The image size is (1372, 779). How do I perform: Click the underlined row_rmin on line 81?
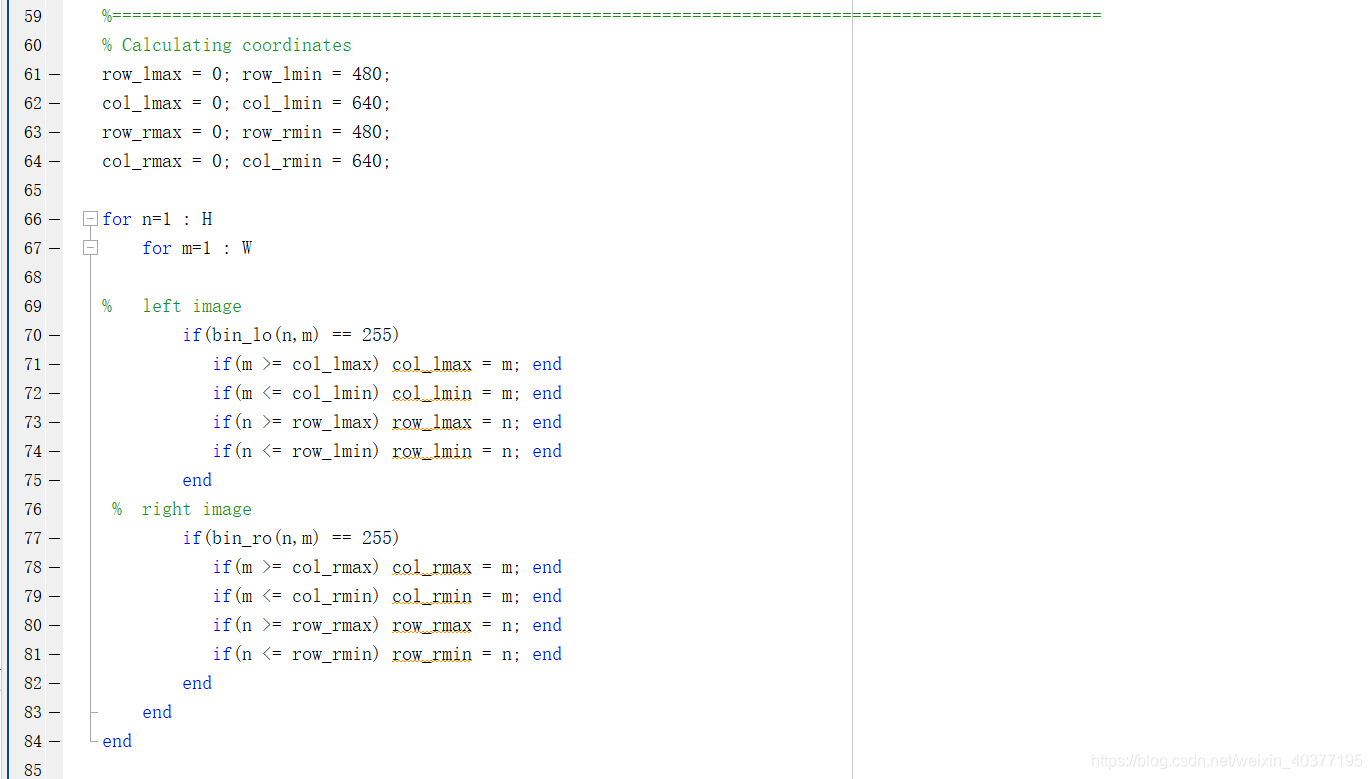point(432,654)
